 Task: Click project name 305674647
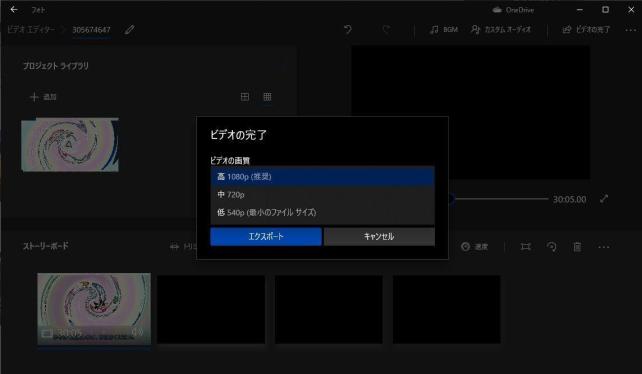tap(91, 30)
